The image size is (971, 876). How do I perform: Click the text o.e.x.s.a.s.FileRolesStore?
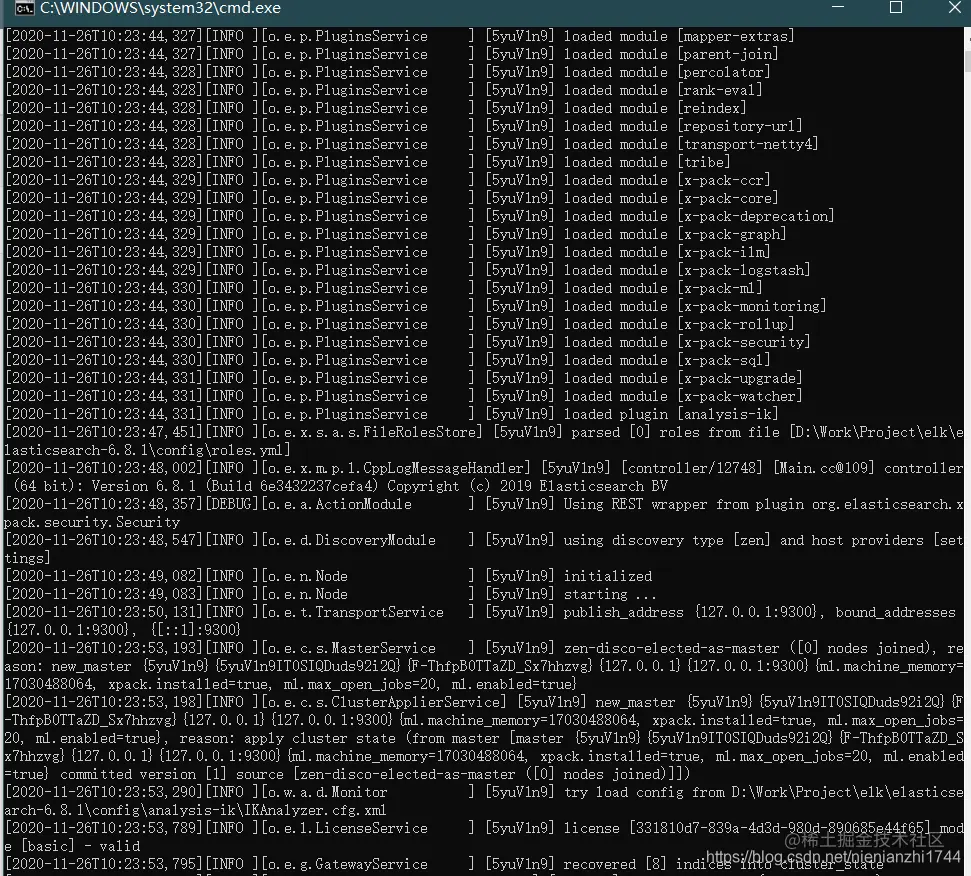(x=372, y=432)
